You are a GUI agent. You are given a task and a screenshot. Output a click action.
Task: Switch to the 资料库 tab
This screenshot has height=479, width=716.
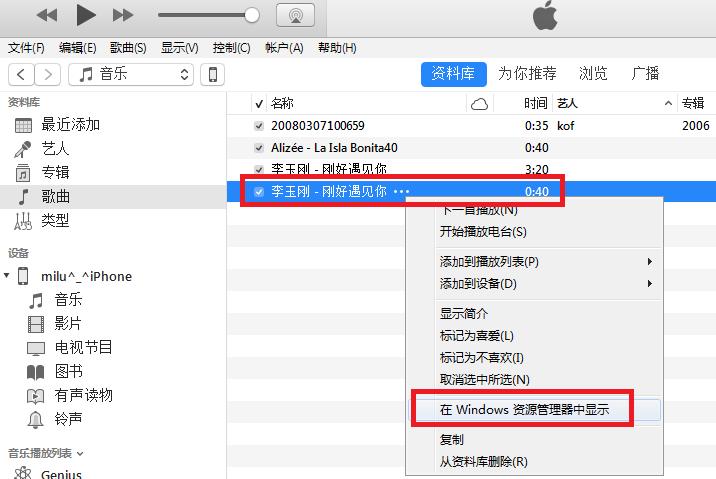pos(453,74)
